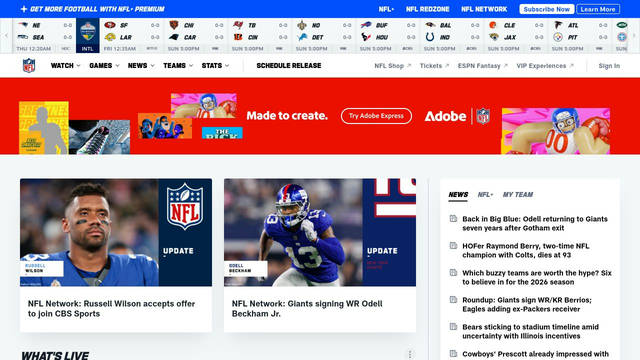Click the Adobe logo in the banner ad
The height and width of the screenshot is (360, 640).
pos(445,116)
